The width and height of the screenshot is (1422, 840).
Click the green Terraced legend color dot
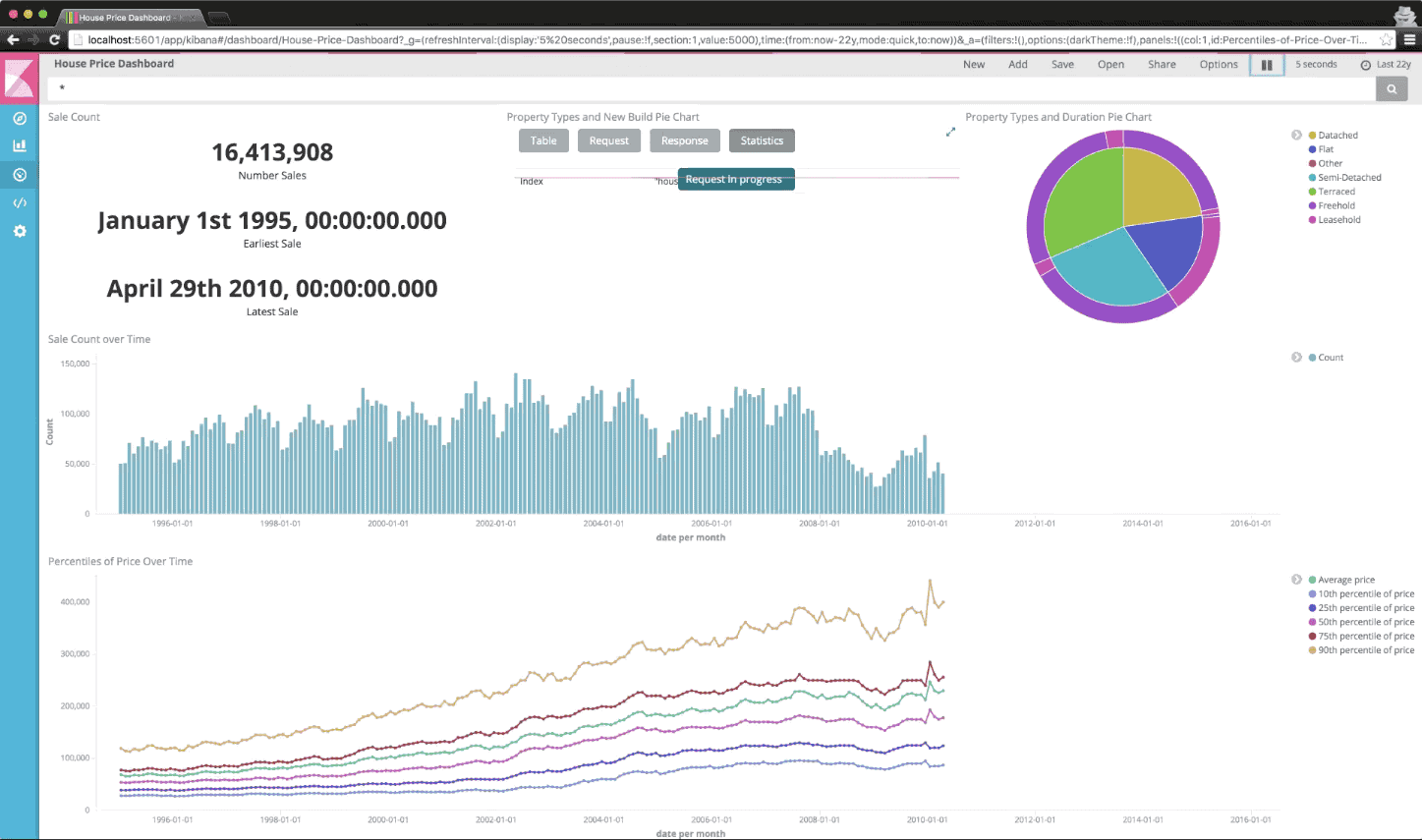coord(1312,192)
